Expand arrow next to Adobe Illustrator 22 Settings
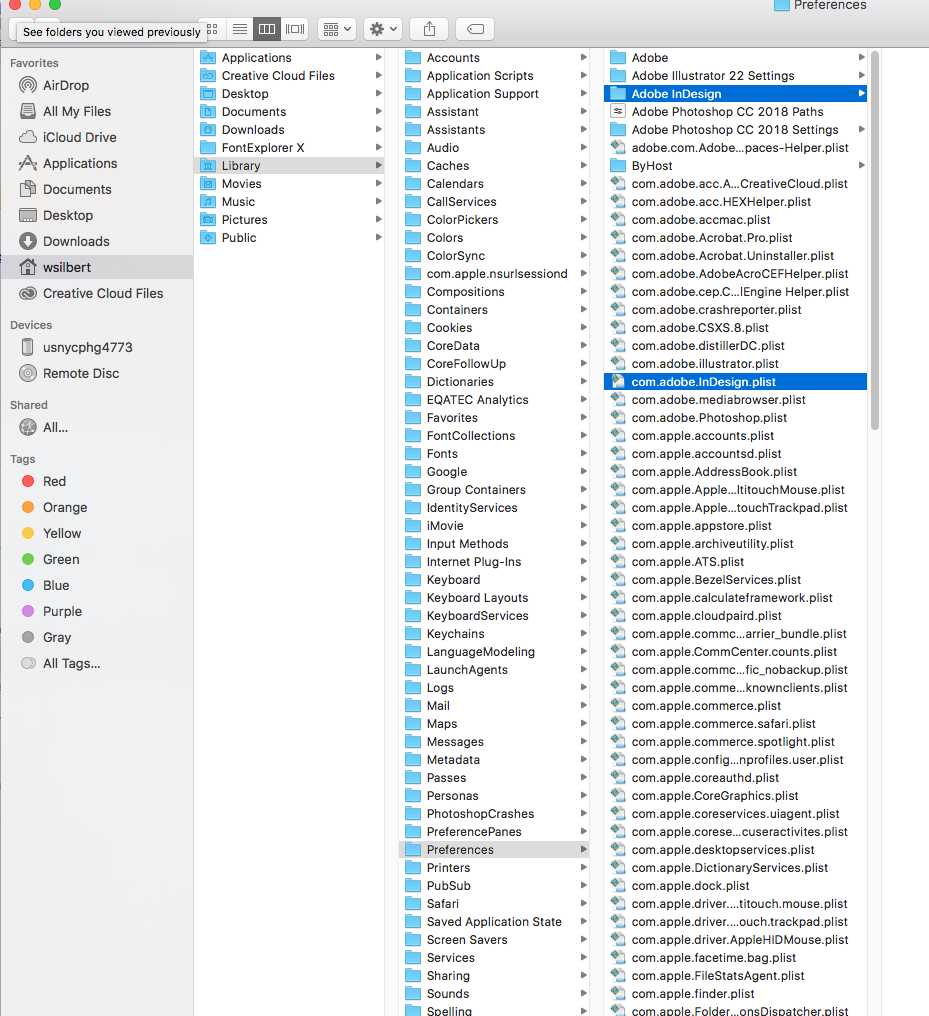The image size is (929, 1016). (x=862, y=75)
